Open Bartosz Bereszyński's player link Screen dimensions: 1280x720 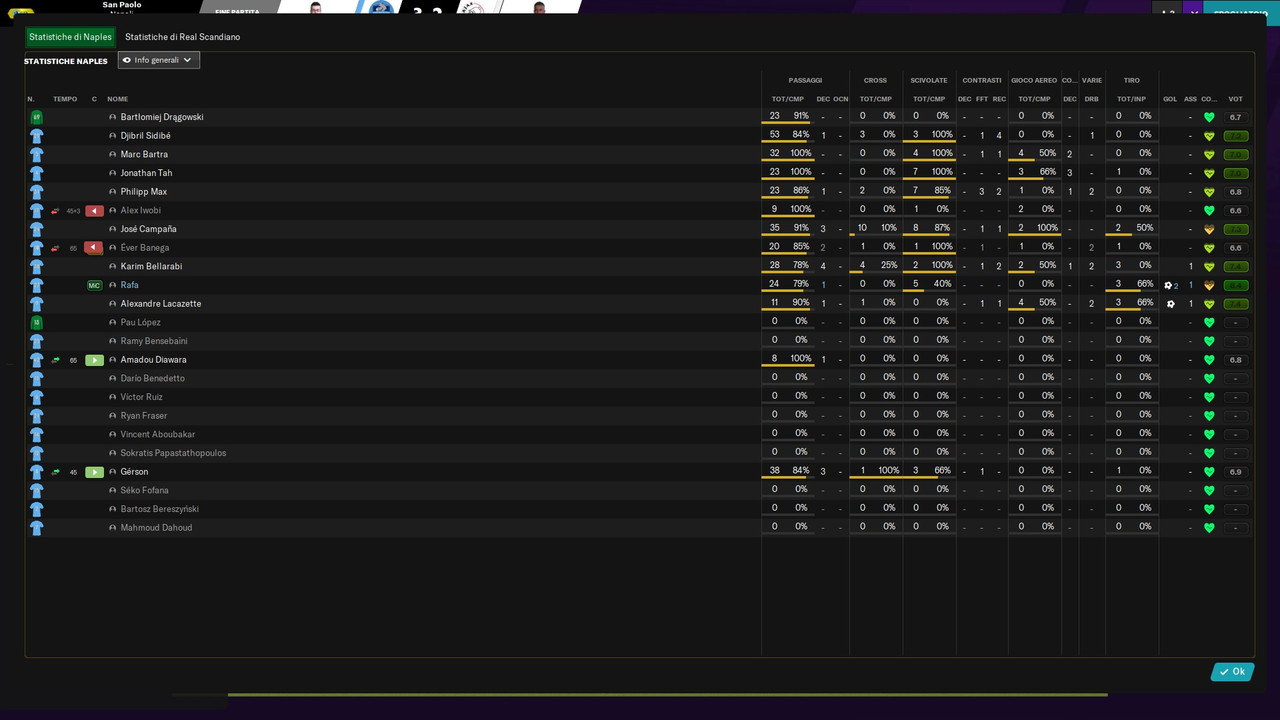[159, 509]
